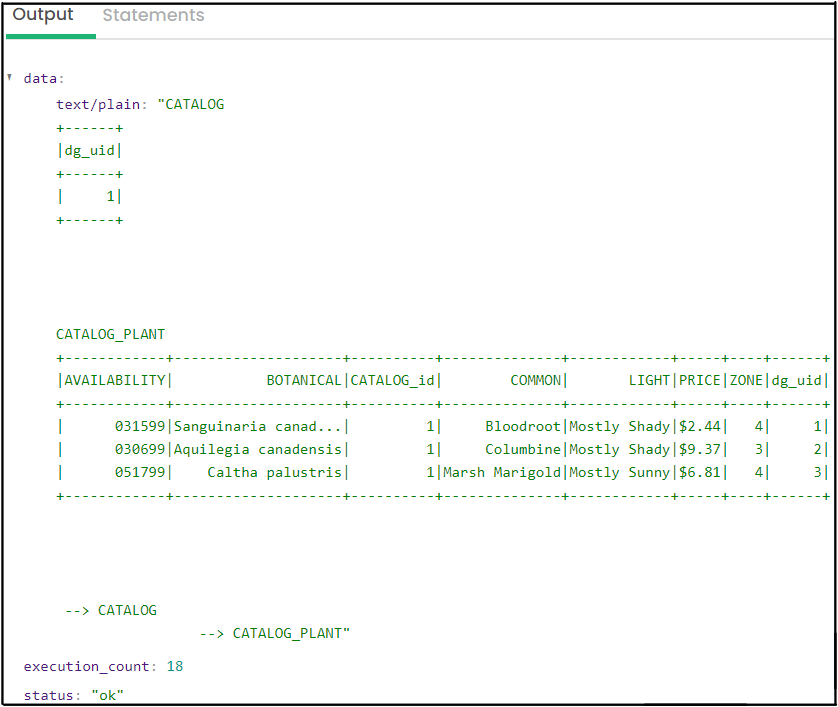838x707 pixels.
Task: Click the LIGHT column header
Action: click(x=649, y=380)
